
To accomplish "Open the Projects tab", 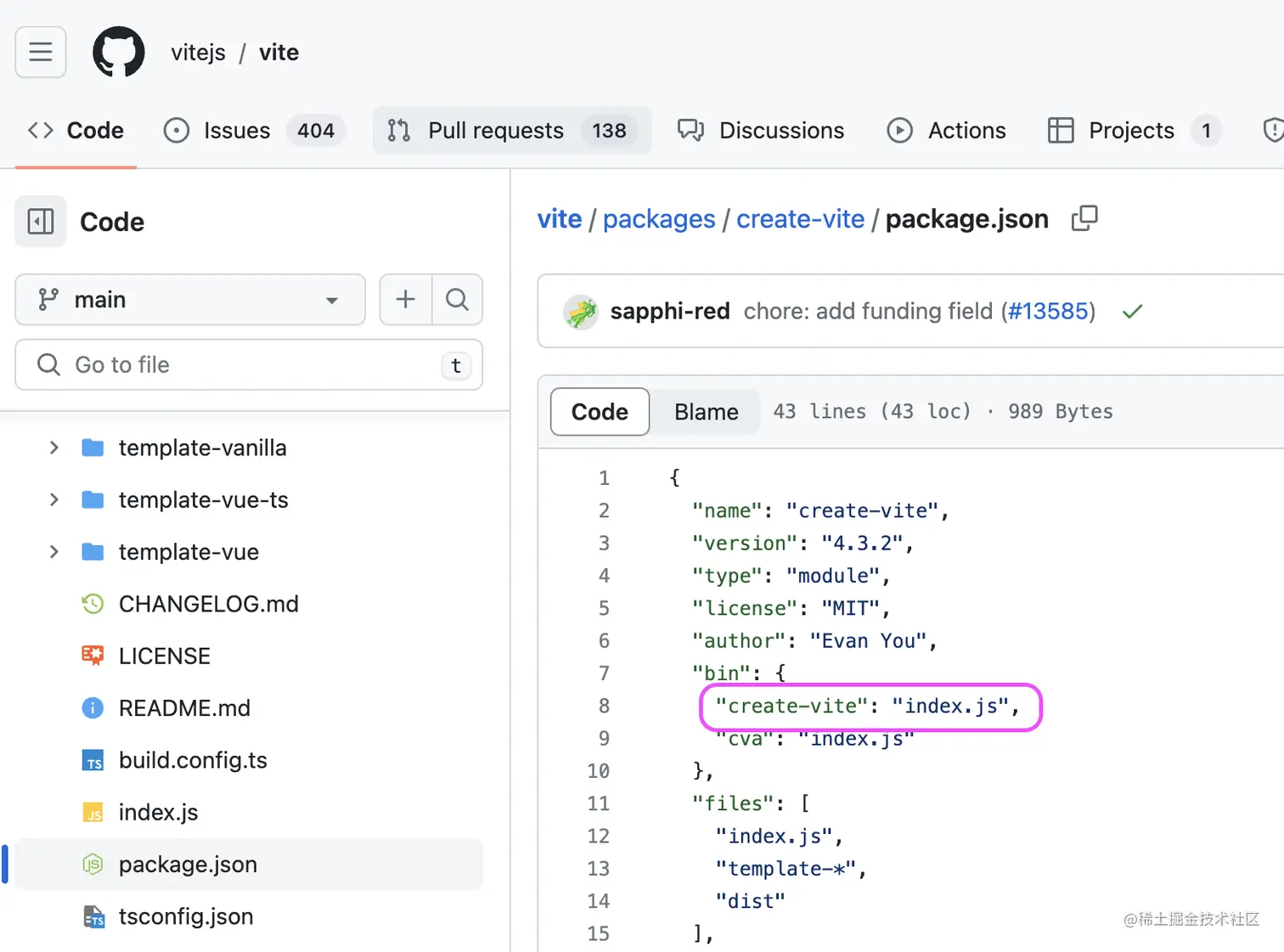I will [1134, 130].
